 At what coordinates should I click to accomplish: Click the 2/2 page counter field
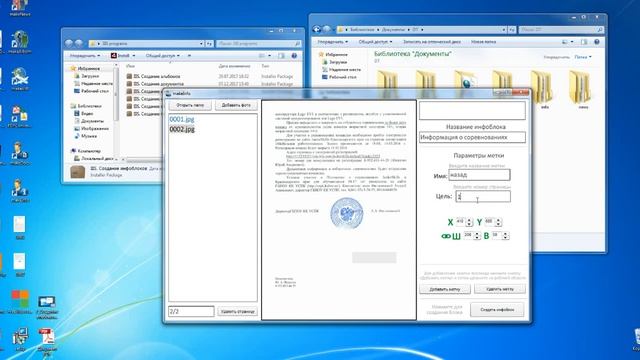point(191,311)
